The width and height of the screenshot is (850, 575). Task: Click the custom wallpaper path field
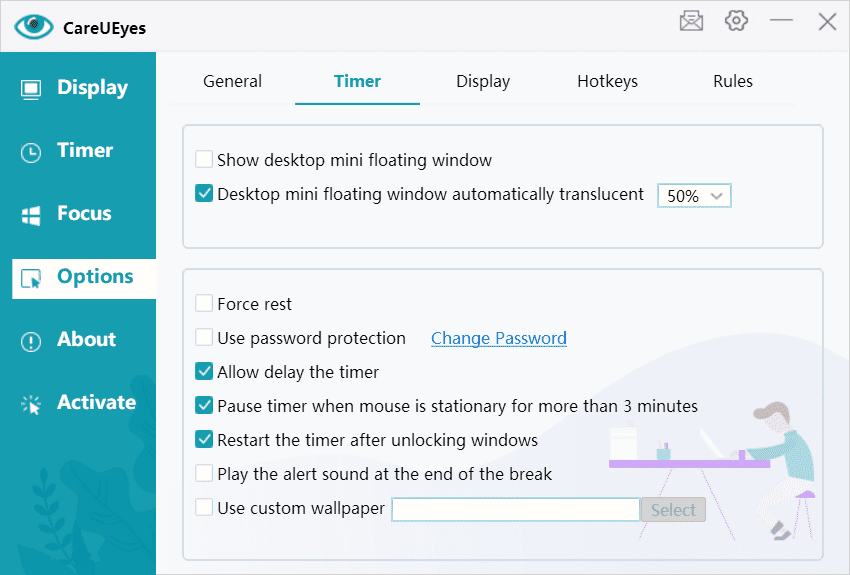tap(515, 510)
